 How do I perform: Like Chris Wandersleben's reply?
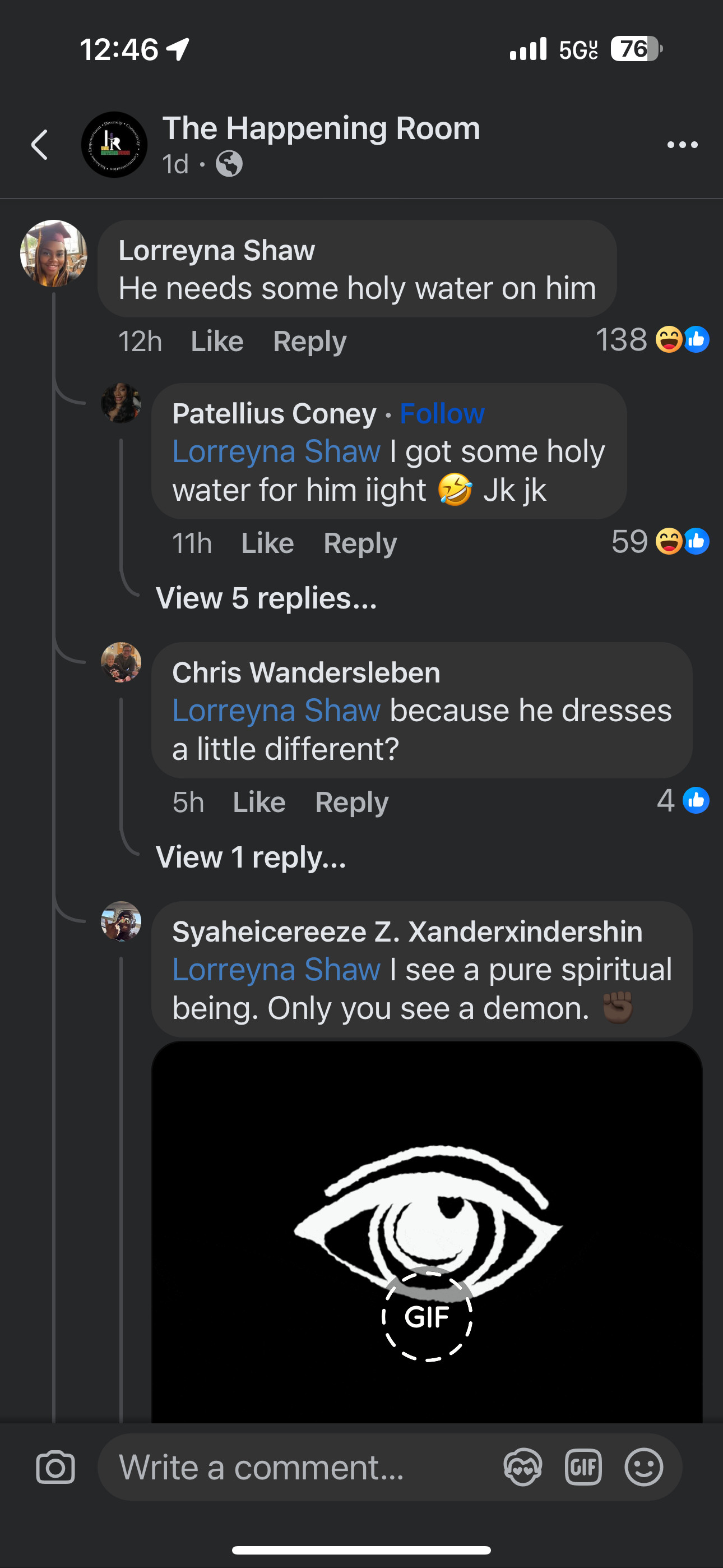pos(258,803)
